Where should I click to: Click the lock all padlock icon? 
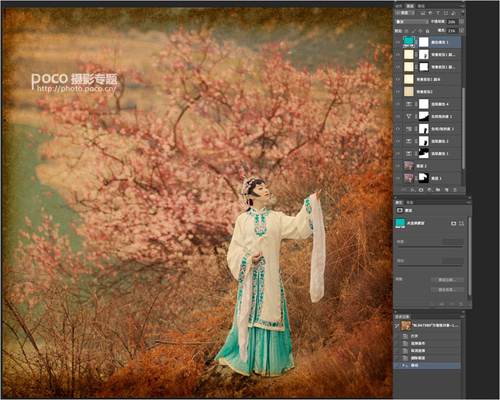click(428, 31)
